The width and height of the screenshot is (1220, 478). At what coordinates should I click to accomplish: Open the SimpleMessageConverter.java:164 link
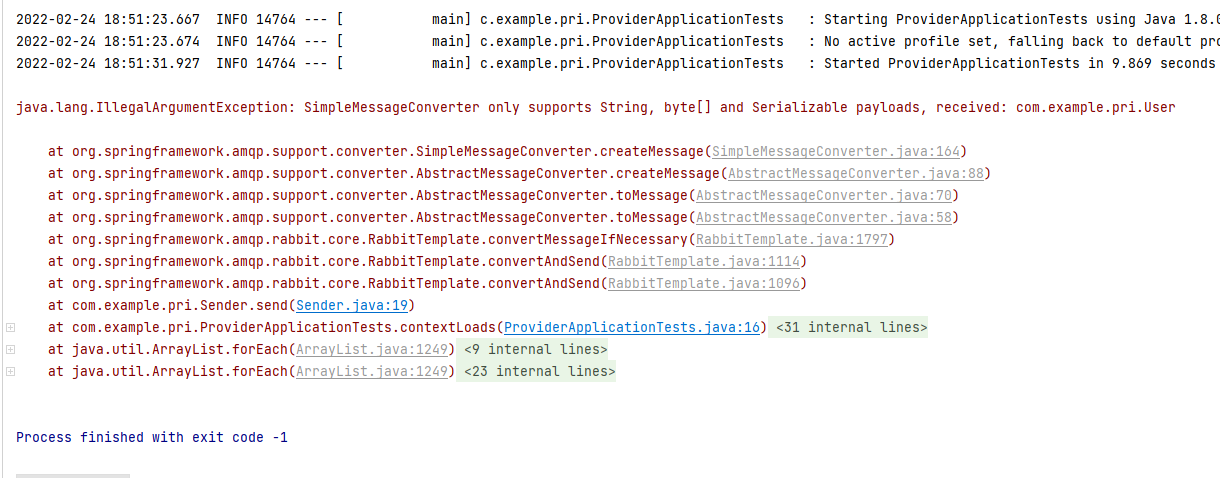pyautogui.click(x=836, y=152)
